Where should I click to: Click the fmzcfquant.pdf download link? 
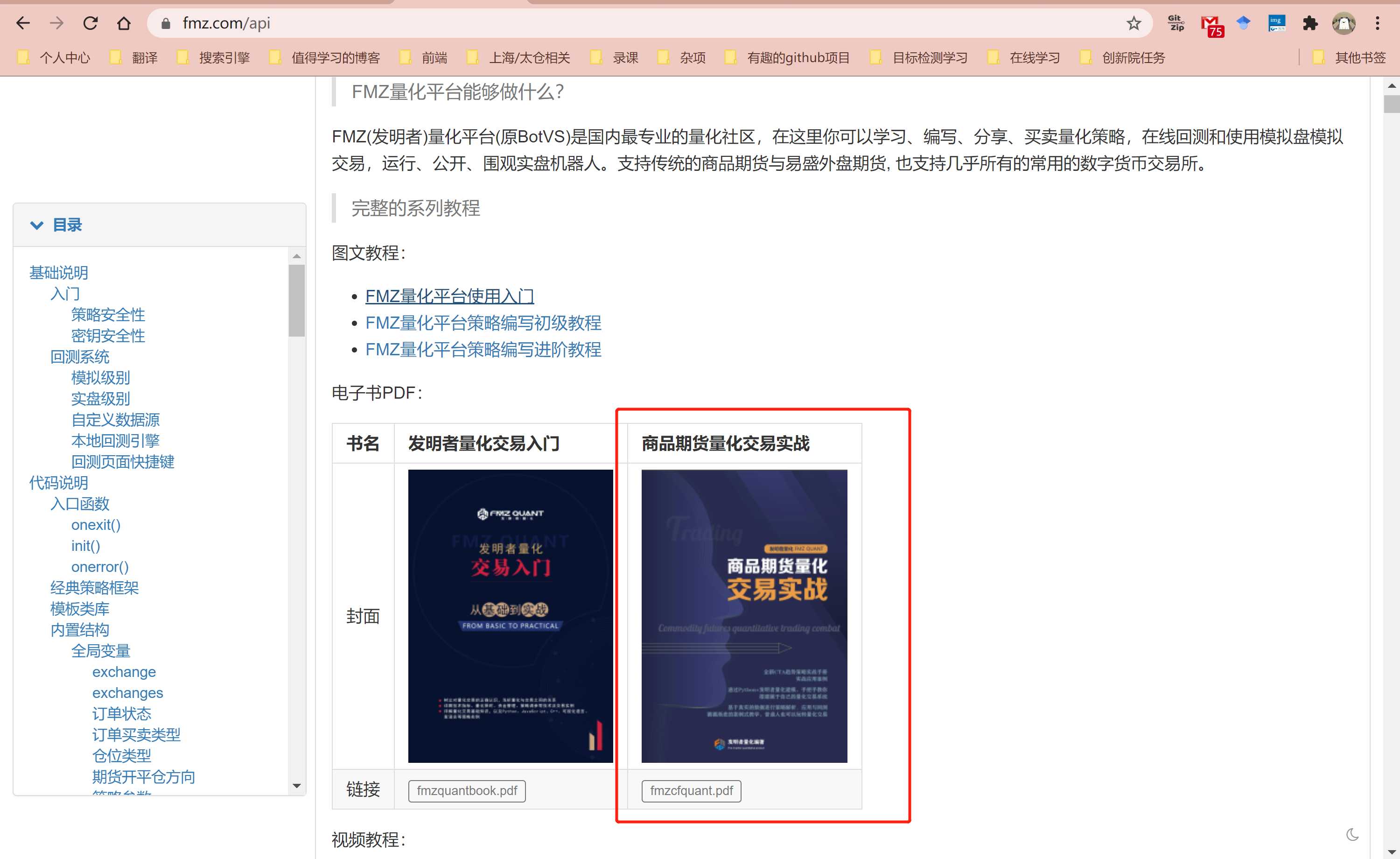point(691,791)
